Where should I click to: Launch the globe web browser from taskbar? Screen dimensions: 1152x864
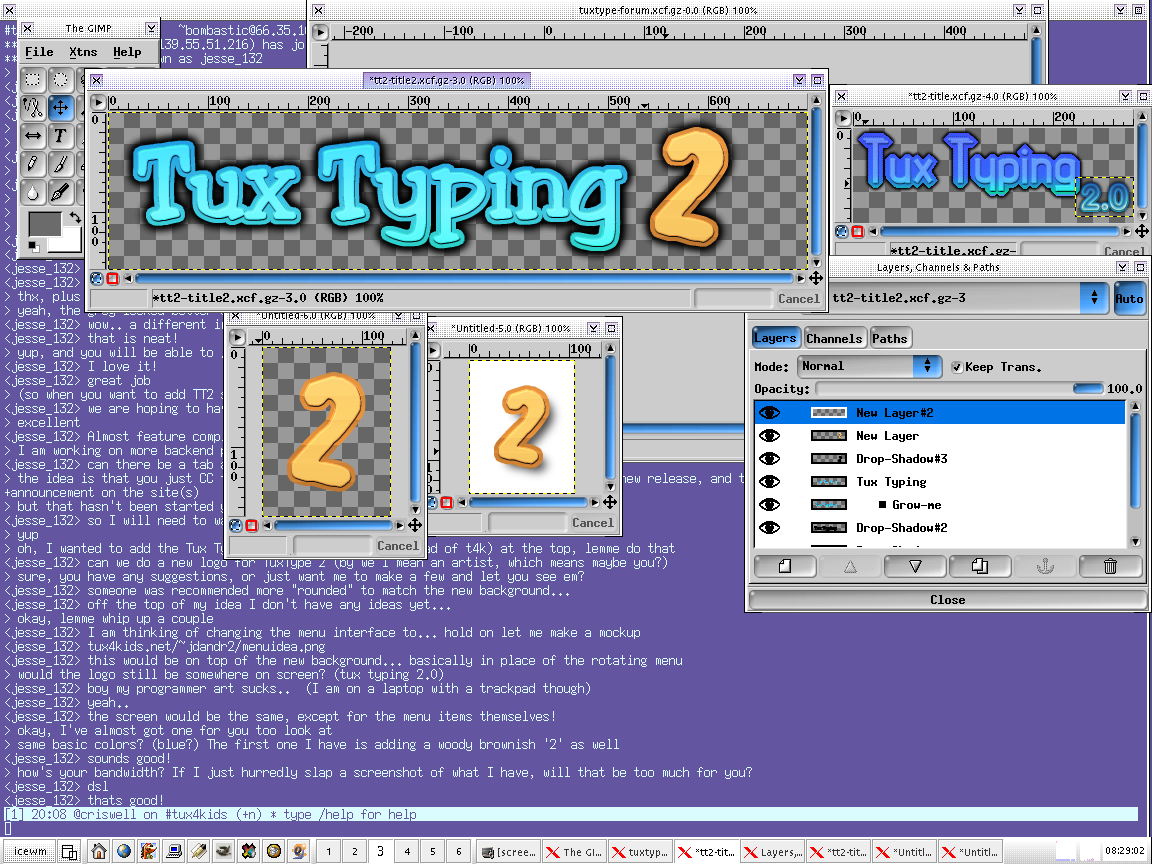(x=123, y=851)
